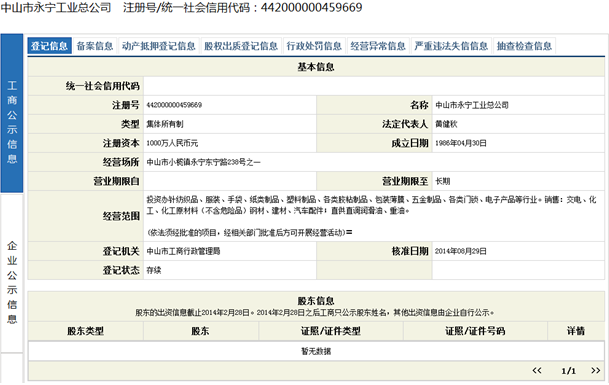Click the 统一社会信用代码 label
Image resolution: width=609 pixels, height=385 pixels.
[x=103, y=86]
